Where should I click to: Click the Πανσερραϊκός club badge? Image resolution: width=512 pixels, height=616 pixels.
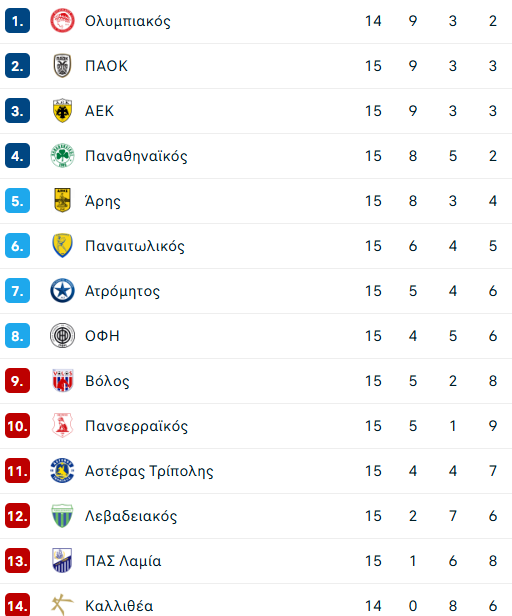pyautogui.click(x=62, y=425)
